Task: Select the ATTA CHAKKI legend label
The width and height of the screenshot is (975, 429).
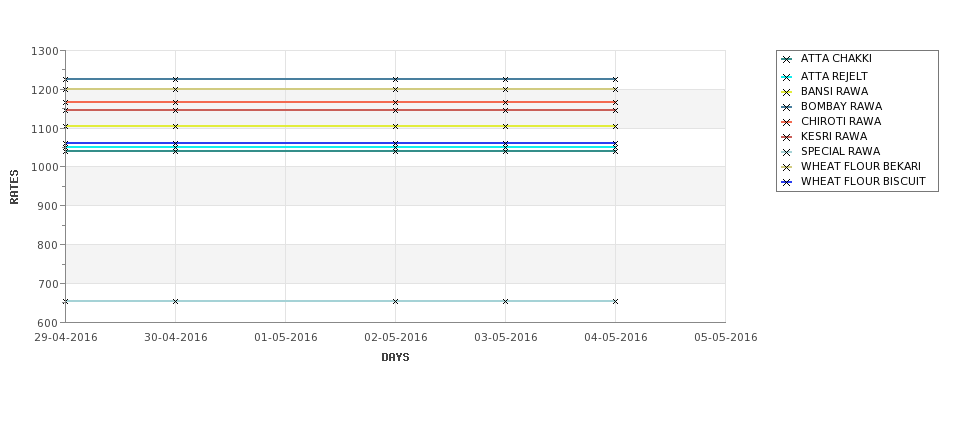Action: pos(836,58)
